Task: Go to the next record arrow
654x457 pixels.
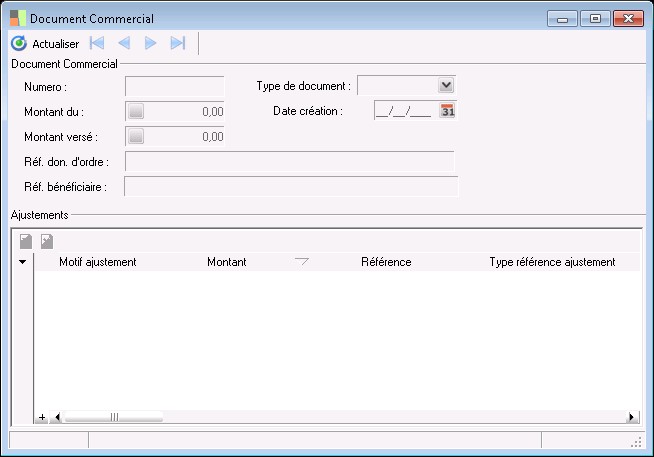Action: 150,43
